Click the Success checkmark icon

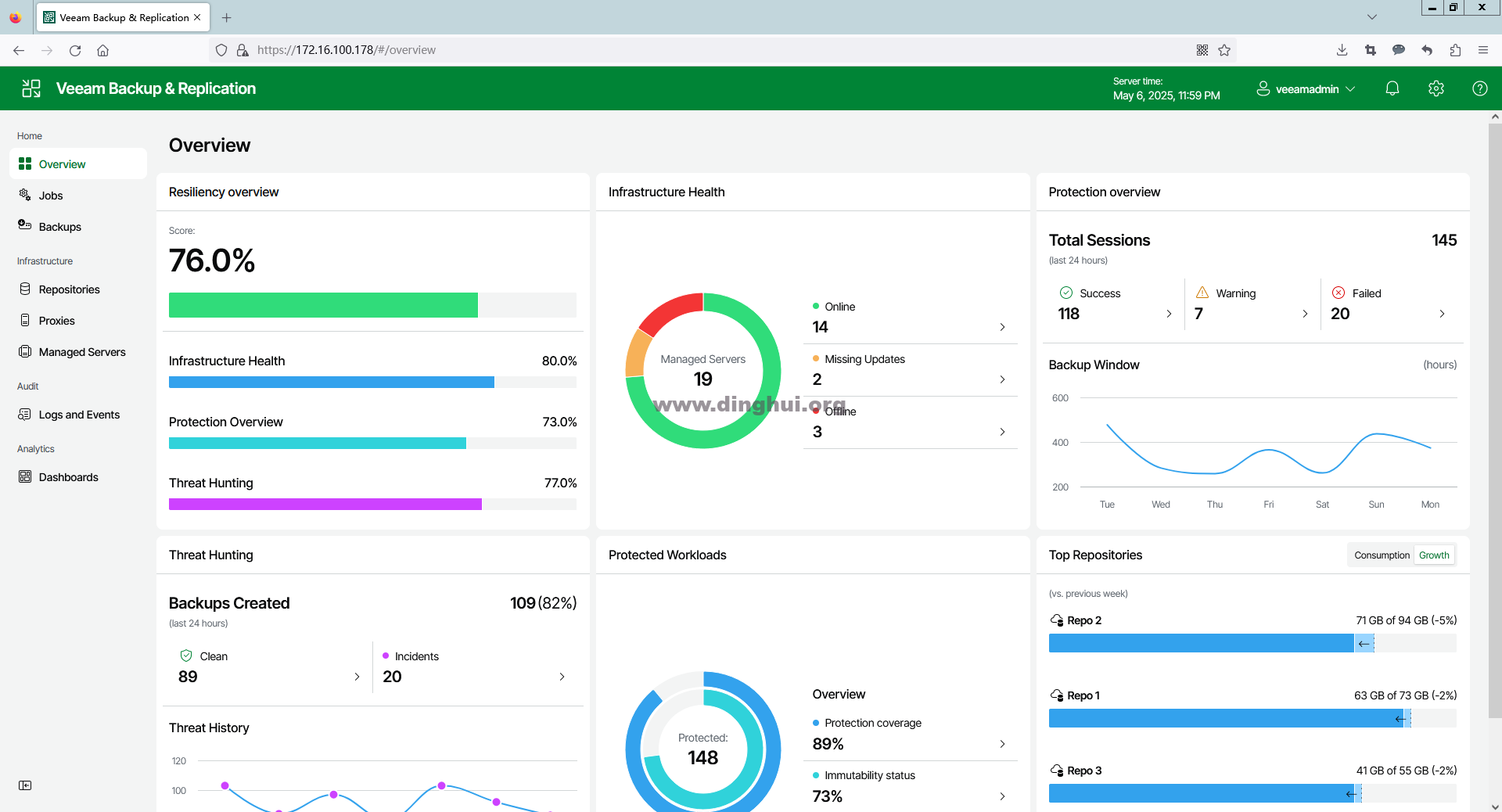coord(1066,293)
